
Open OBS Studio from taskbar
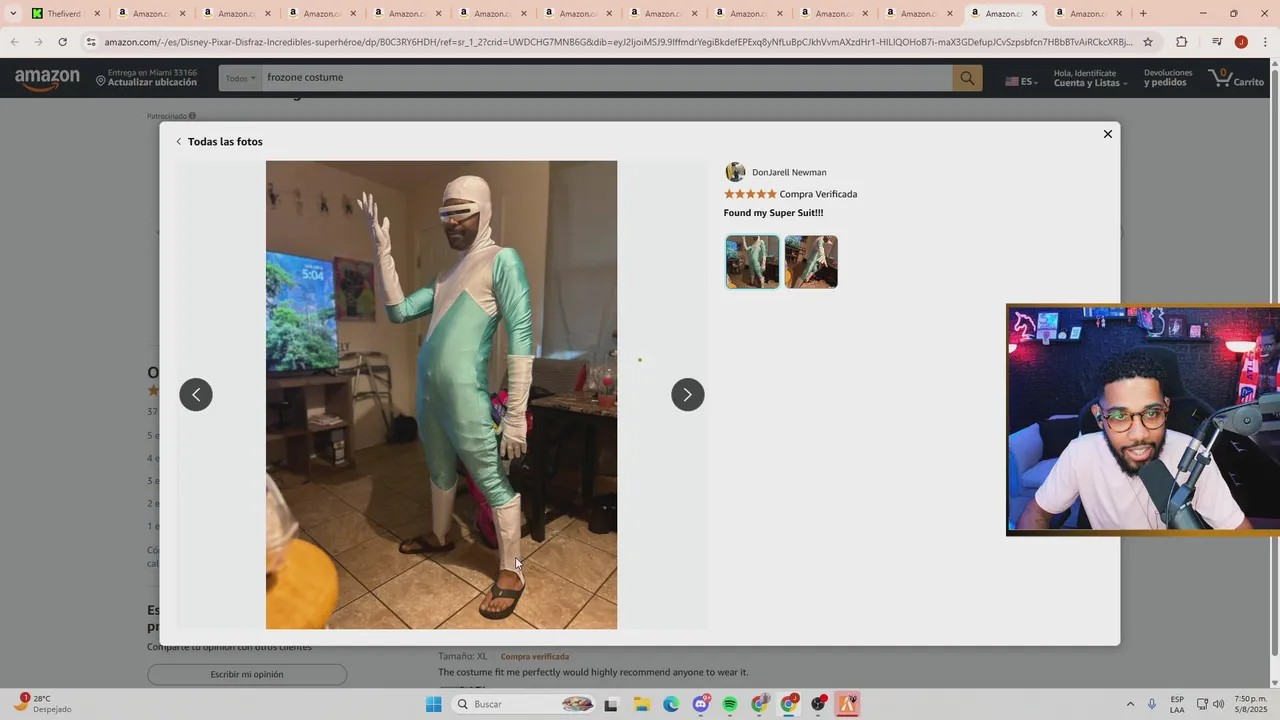click(819, 704)
